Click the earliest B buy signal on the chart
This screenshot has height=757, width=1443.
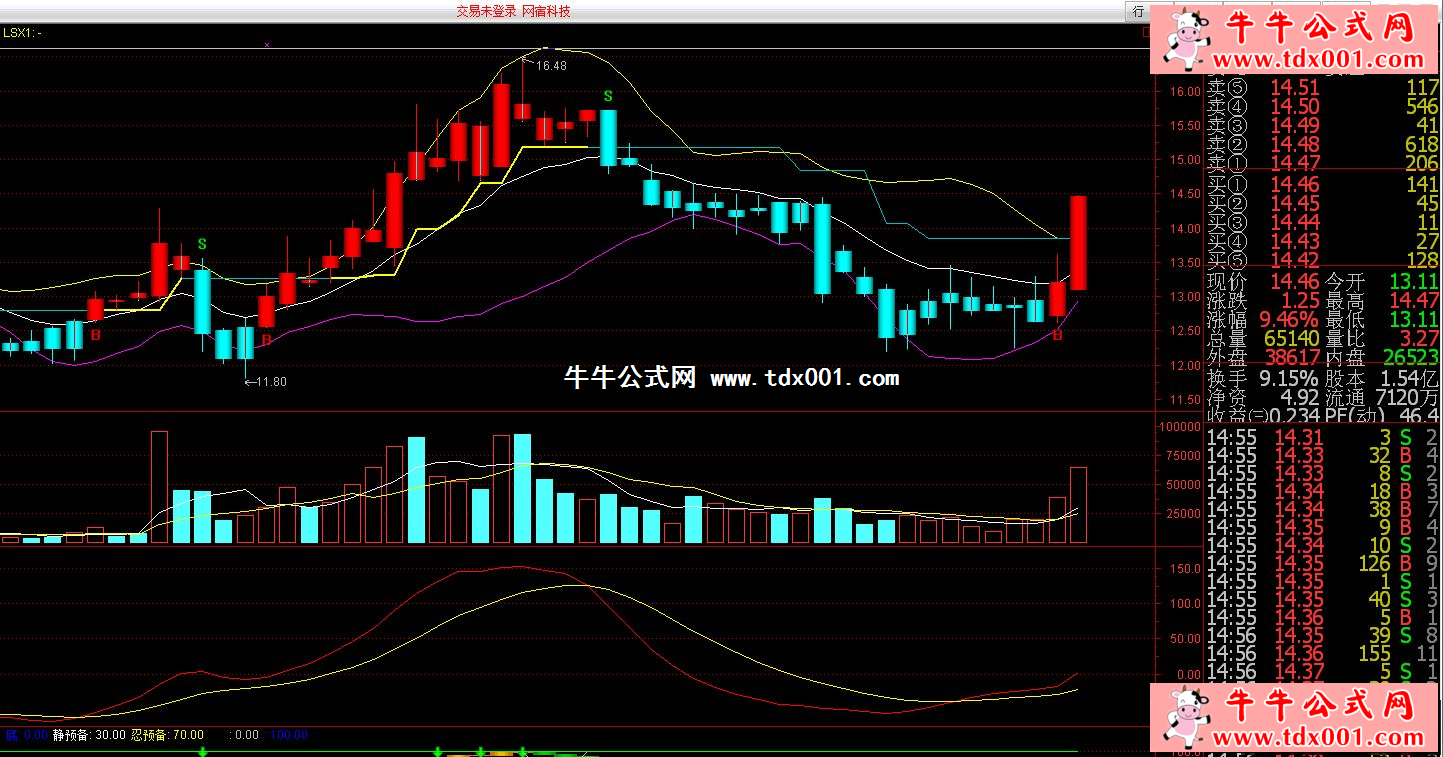point(96,334)
